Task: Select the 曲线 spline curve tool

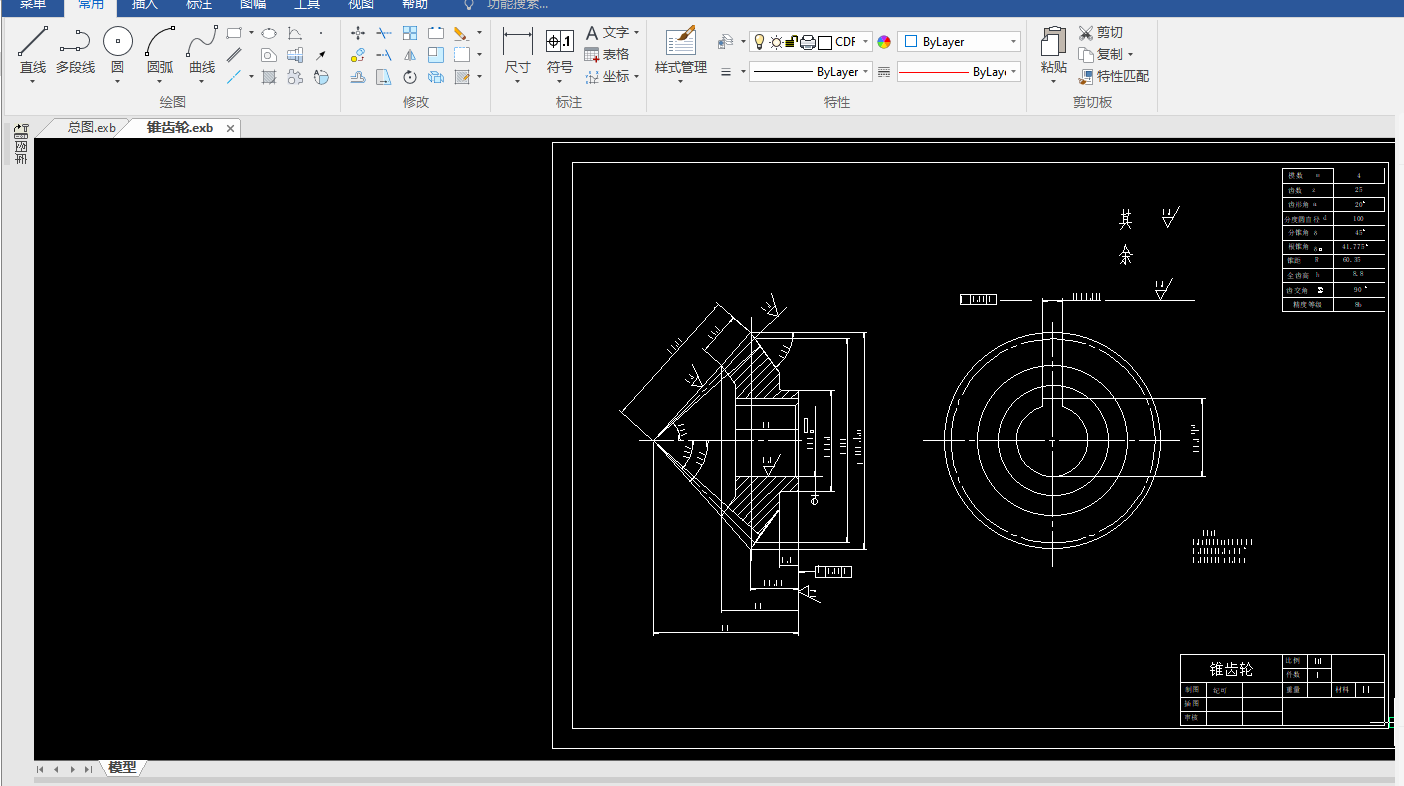Action: tap(202, 50)
